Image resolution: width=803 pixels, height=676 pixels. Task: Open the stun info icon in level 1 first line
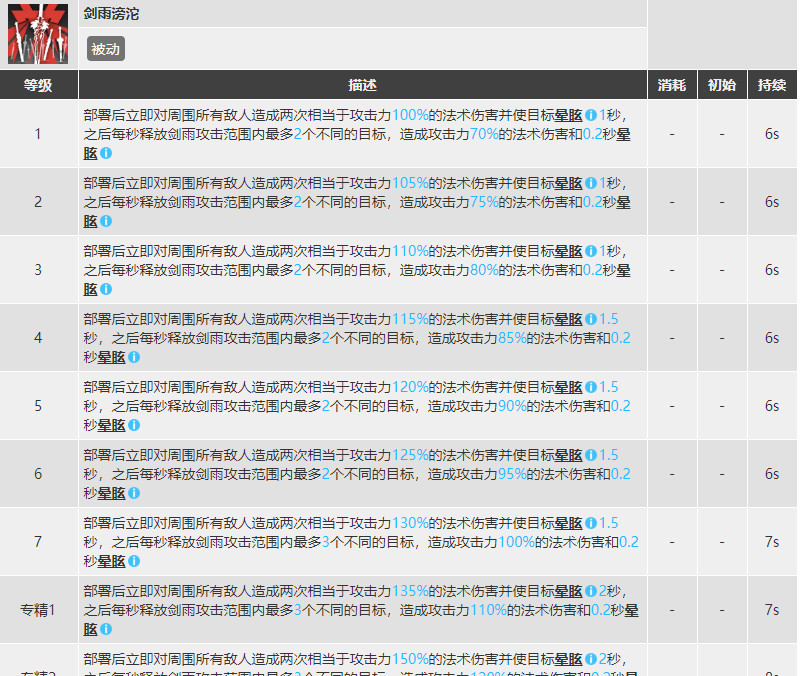coord(591,115)
